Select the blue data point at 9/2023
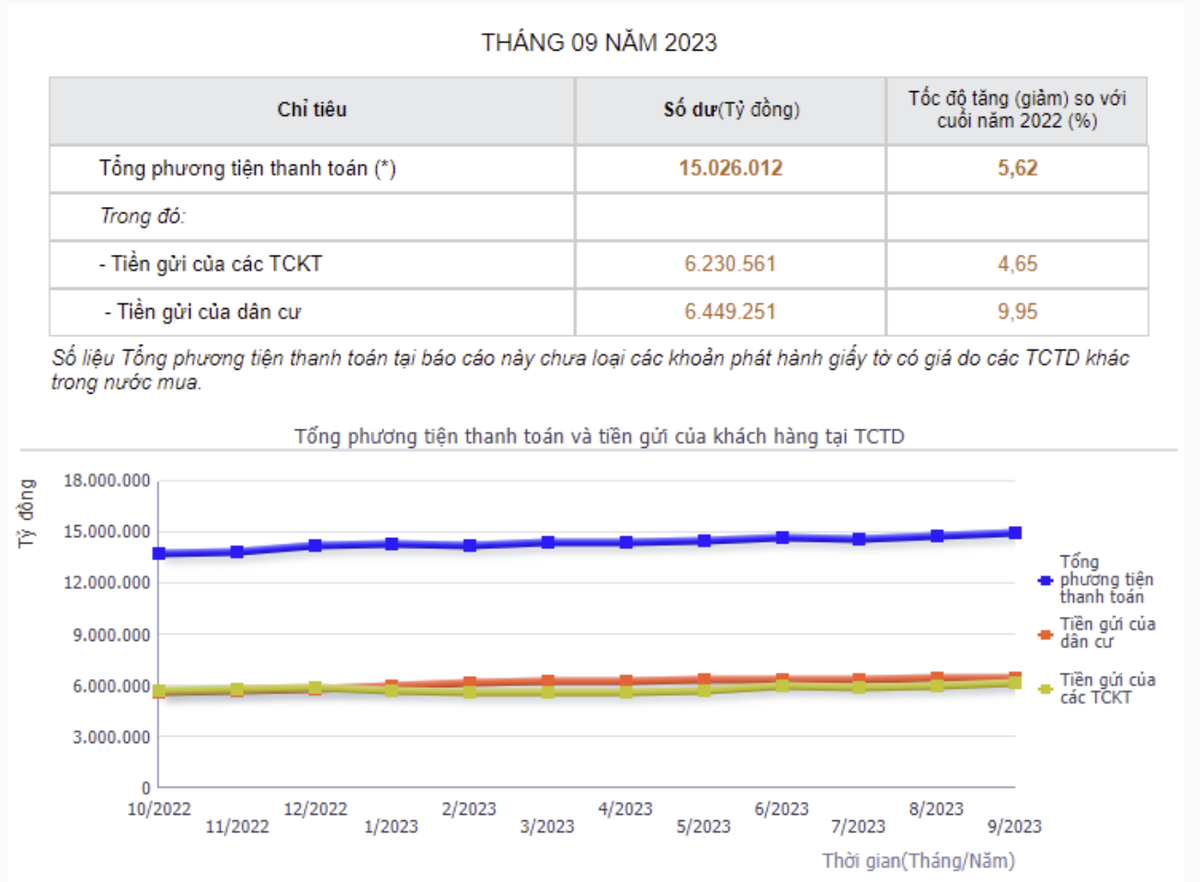 (1015, 533)
